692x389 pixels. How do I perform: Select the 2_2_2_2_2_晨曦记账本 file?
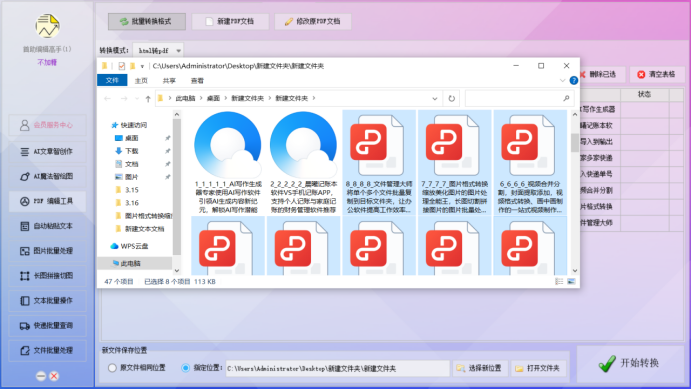pyautogui.click(x=303, y=162)
